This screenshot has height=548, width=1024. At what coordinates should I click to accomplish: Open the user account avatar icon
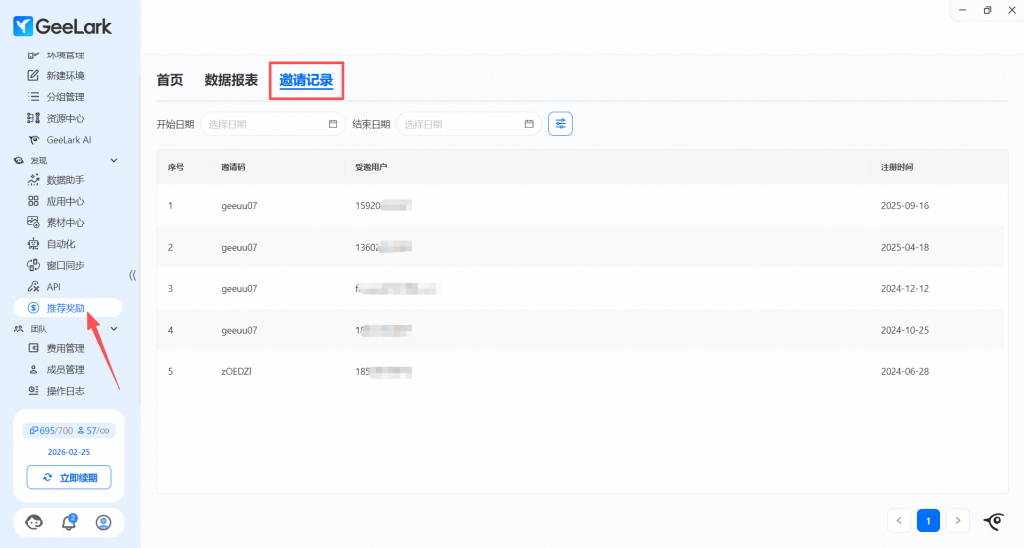coord(103,522)
